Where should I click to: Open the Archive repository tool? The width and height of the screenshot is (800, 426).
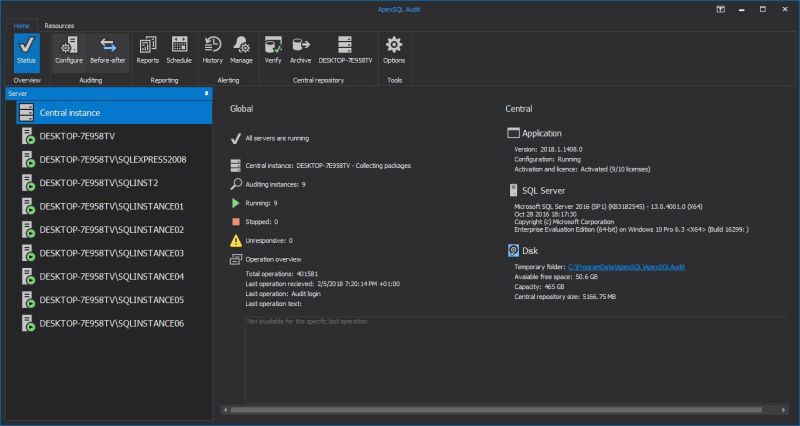(301, 52)
